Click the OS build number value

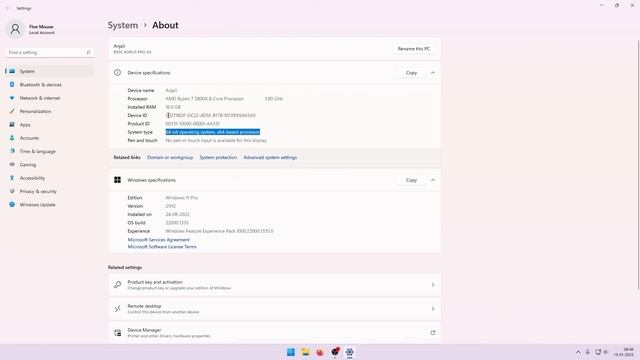point(177,223)
